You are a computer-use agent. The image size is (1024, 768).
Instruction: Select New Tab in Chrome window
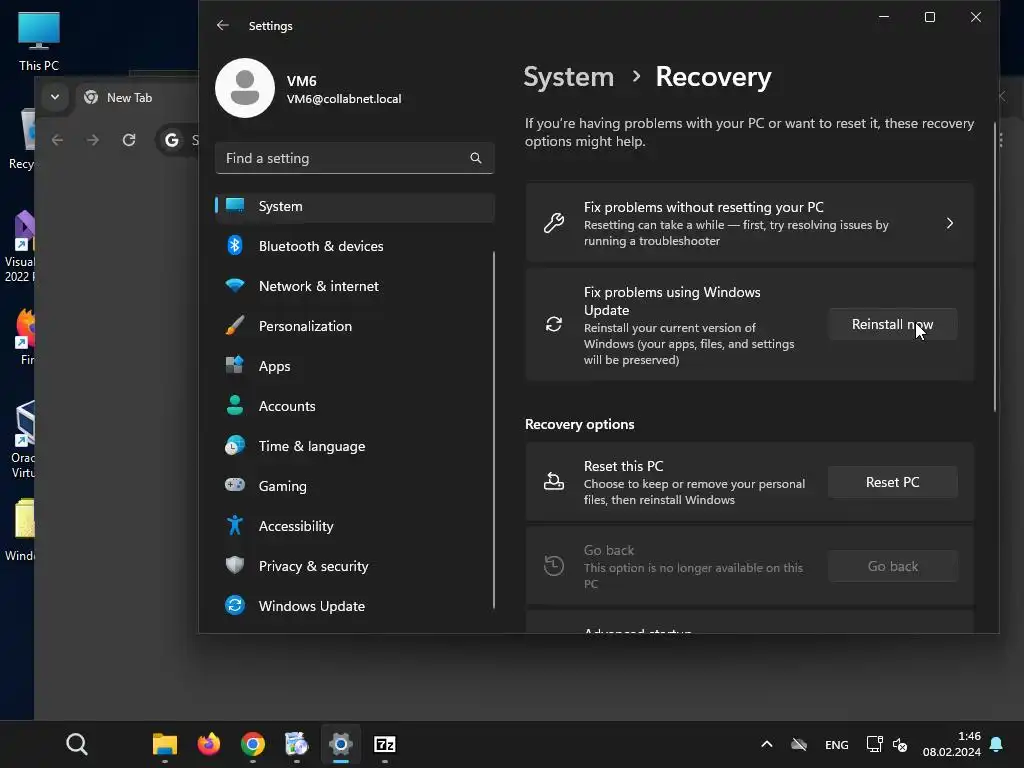129,97
